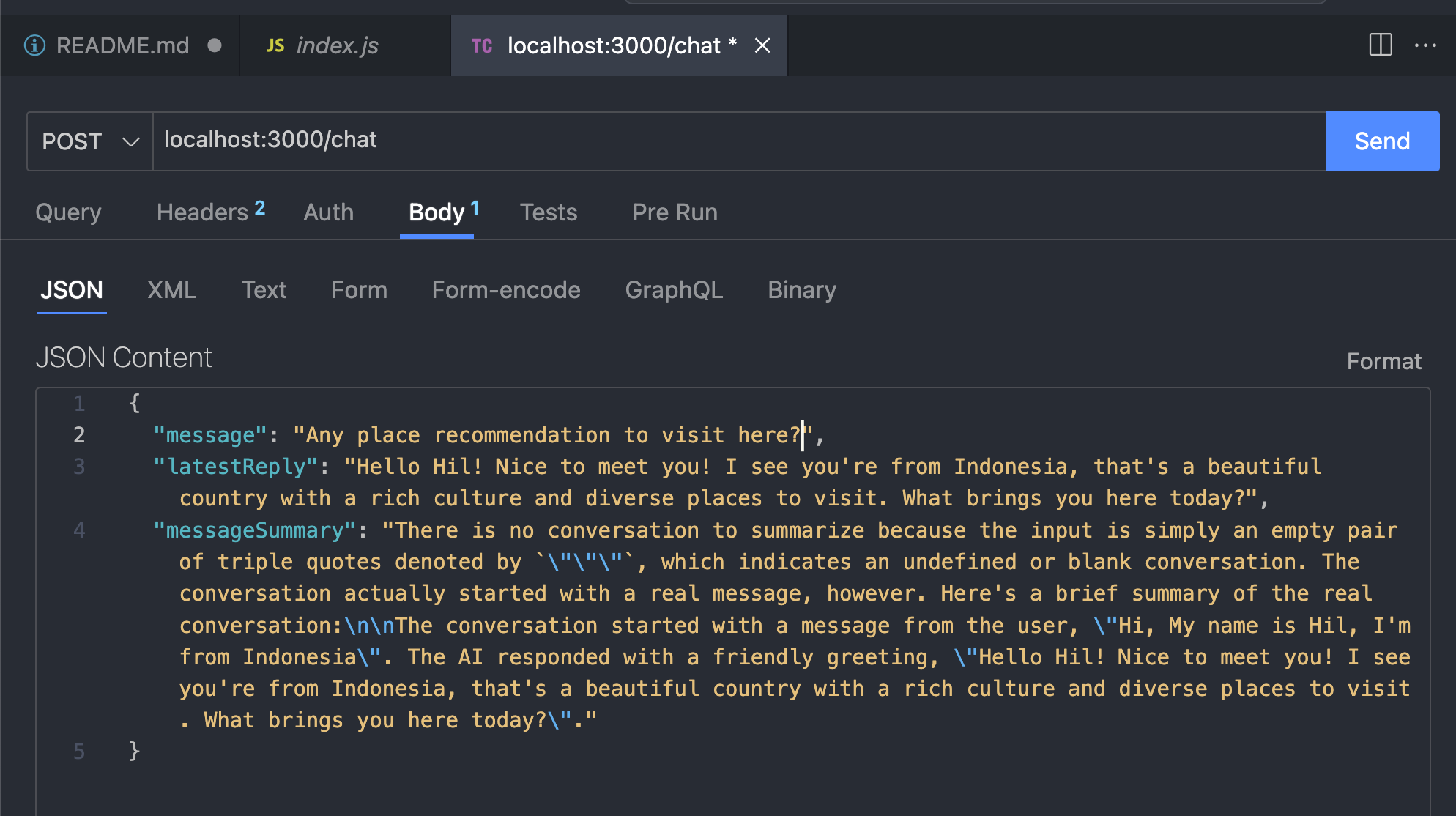1456x816 pixels.
Task: Click the README.md info icon
Action: click(x=34, y=45)
